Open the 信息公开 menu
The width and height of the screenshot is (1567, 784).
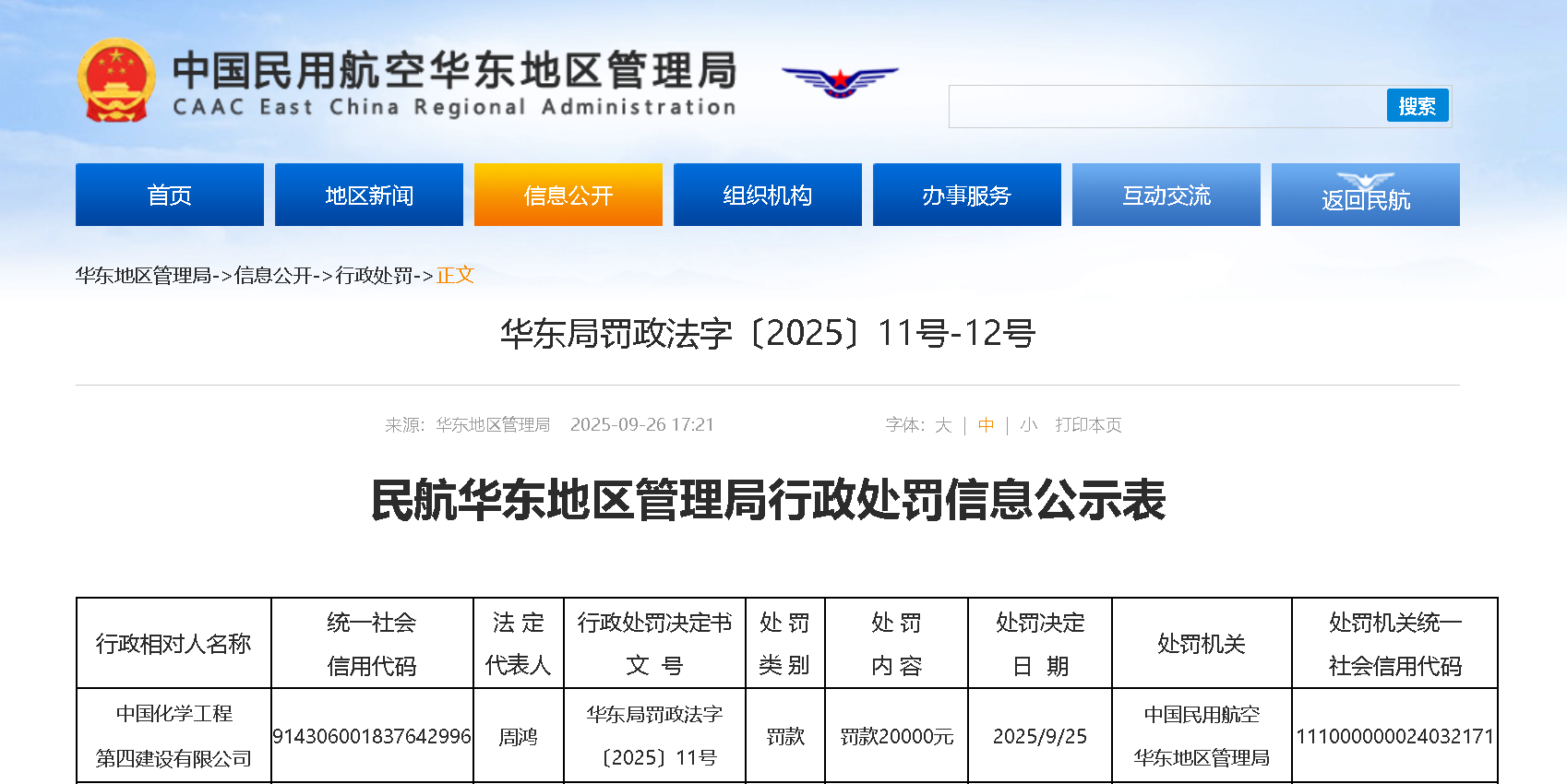568,195
